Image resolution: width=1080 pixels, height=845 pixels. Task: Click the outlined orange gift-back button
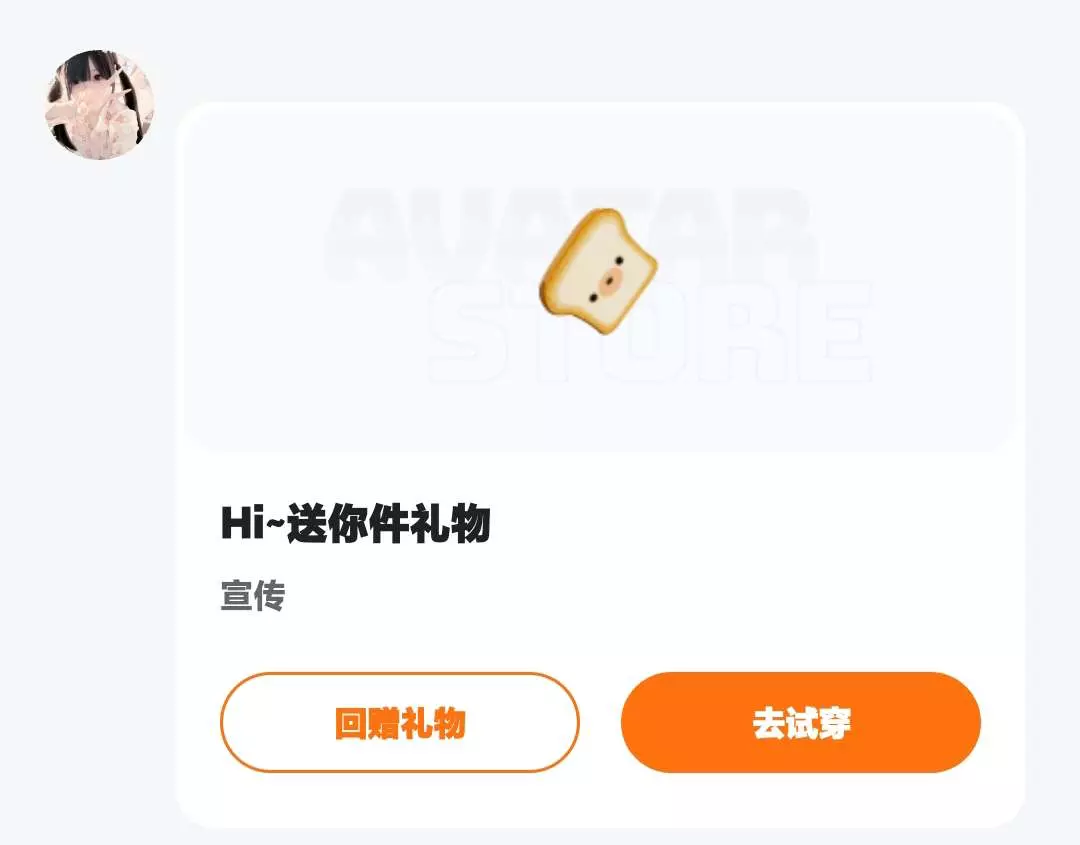click(399, 722)
